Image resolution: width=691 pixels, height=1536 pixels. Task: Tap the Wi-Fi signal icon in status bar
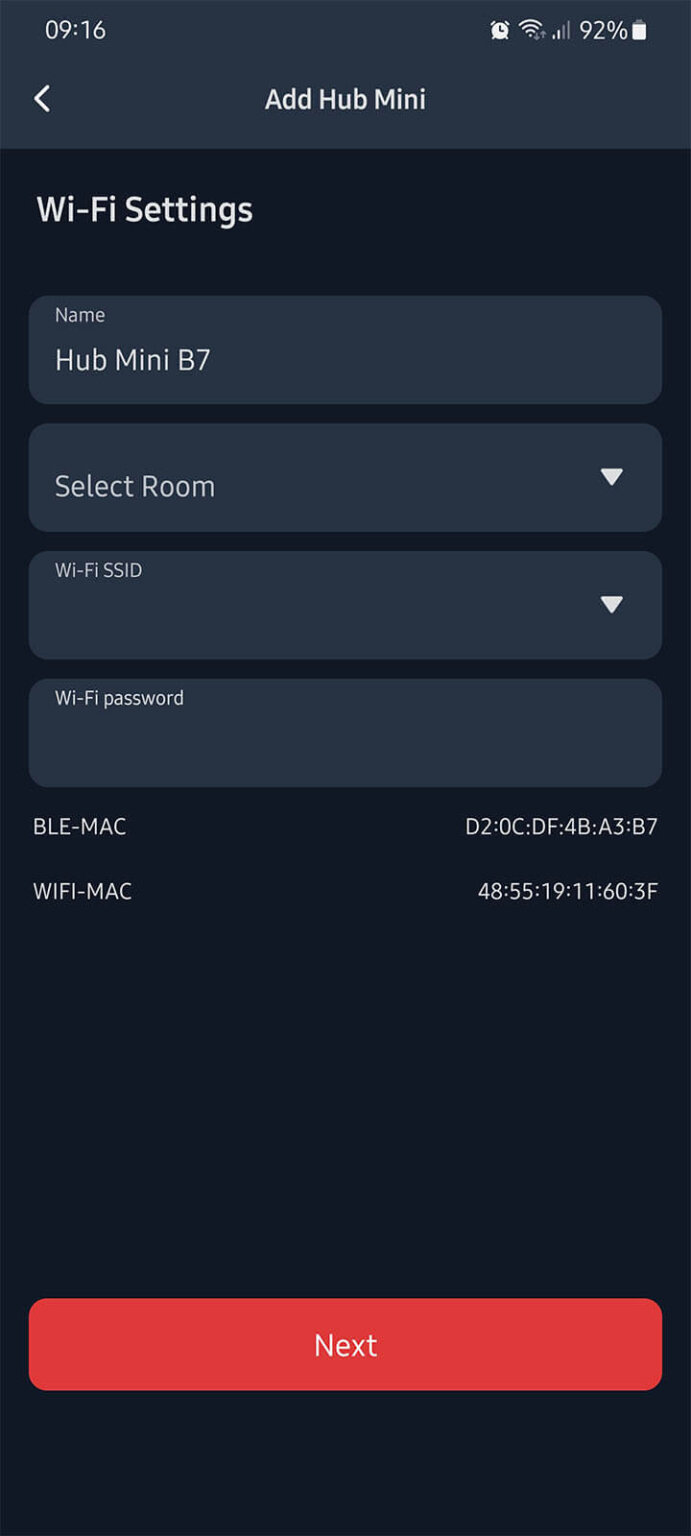pos(531,31)
